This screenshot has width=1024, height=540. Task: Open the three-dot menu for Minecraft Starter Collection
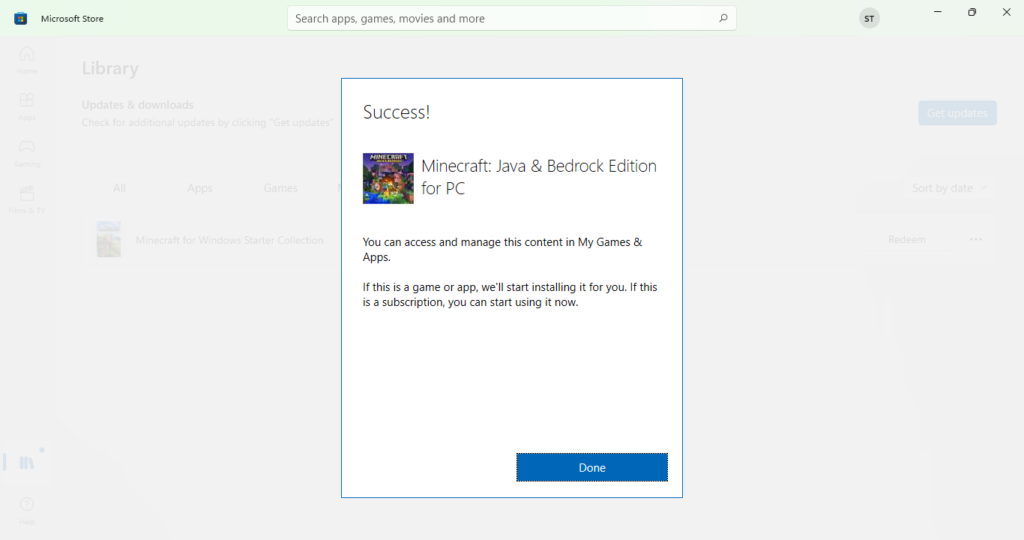(976, 240)
